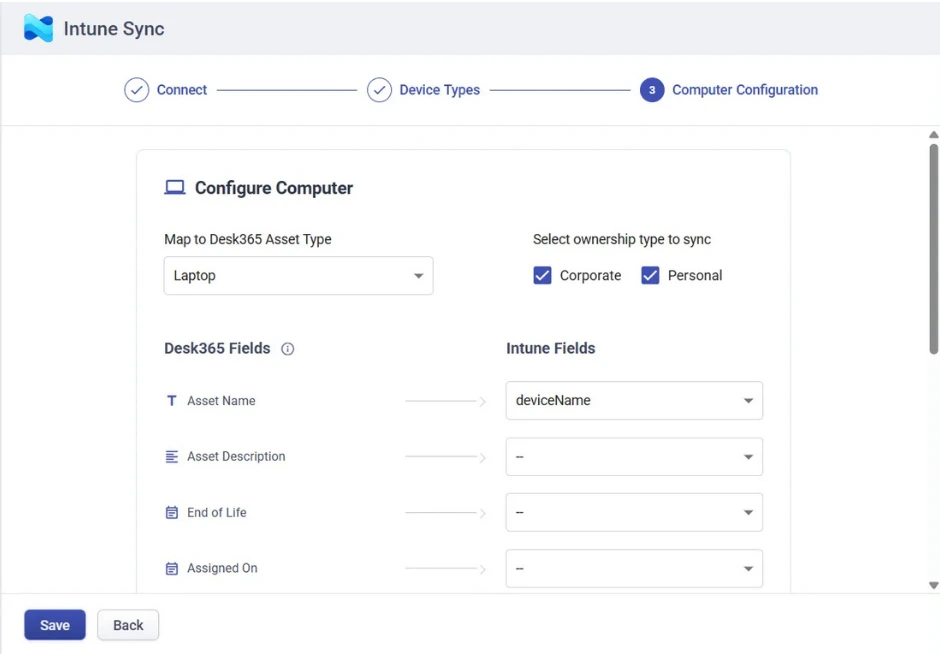Go back with the Back button

128,625
